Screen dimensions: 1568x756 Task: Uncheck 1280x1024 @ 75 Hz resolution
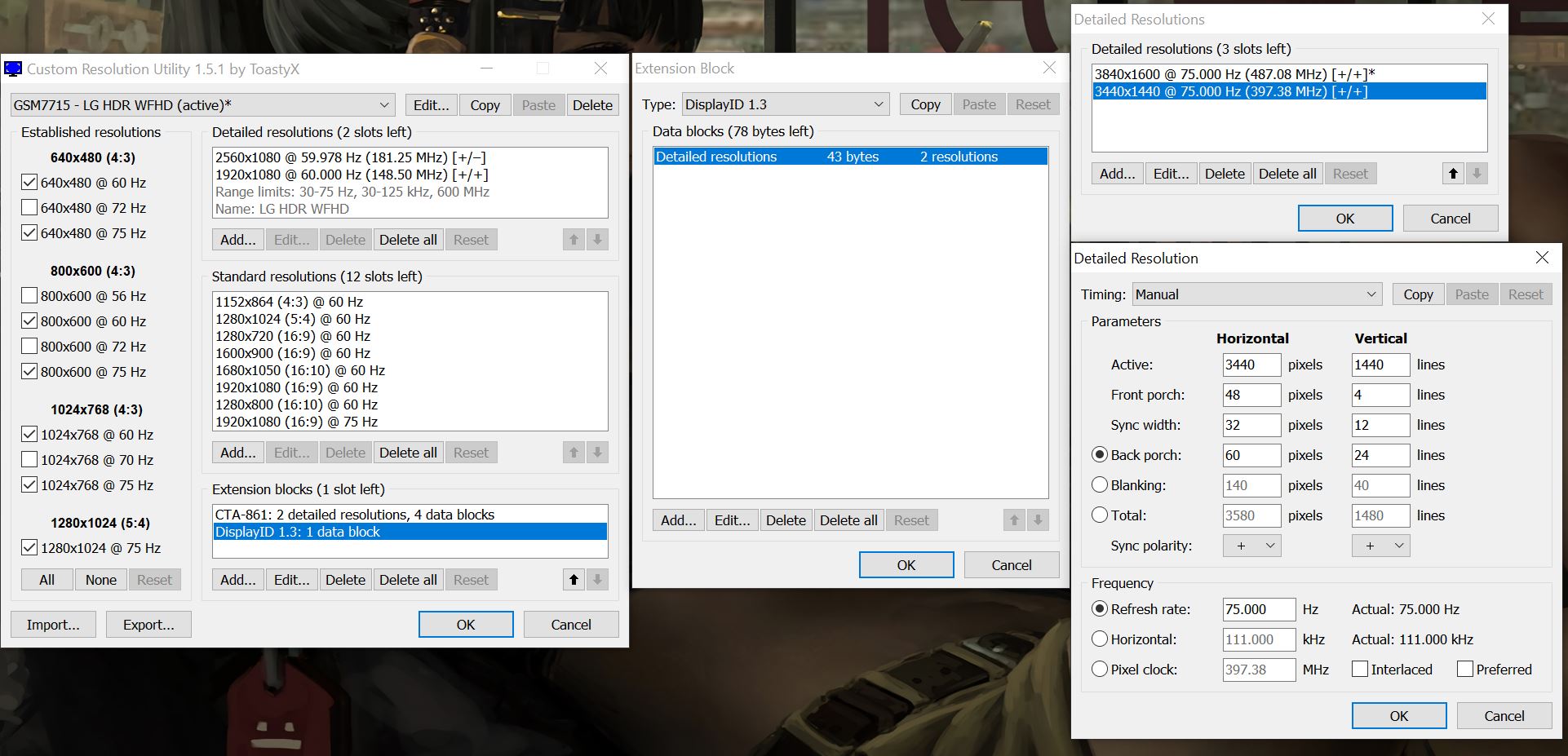tap(29, 548)
